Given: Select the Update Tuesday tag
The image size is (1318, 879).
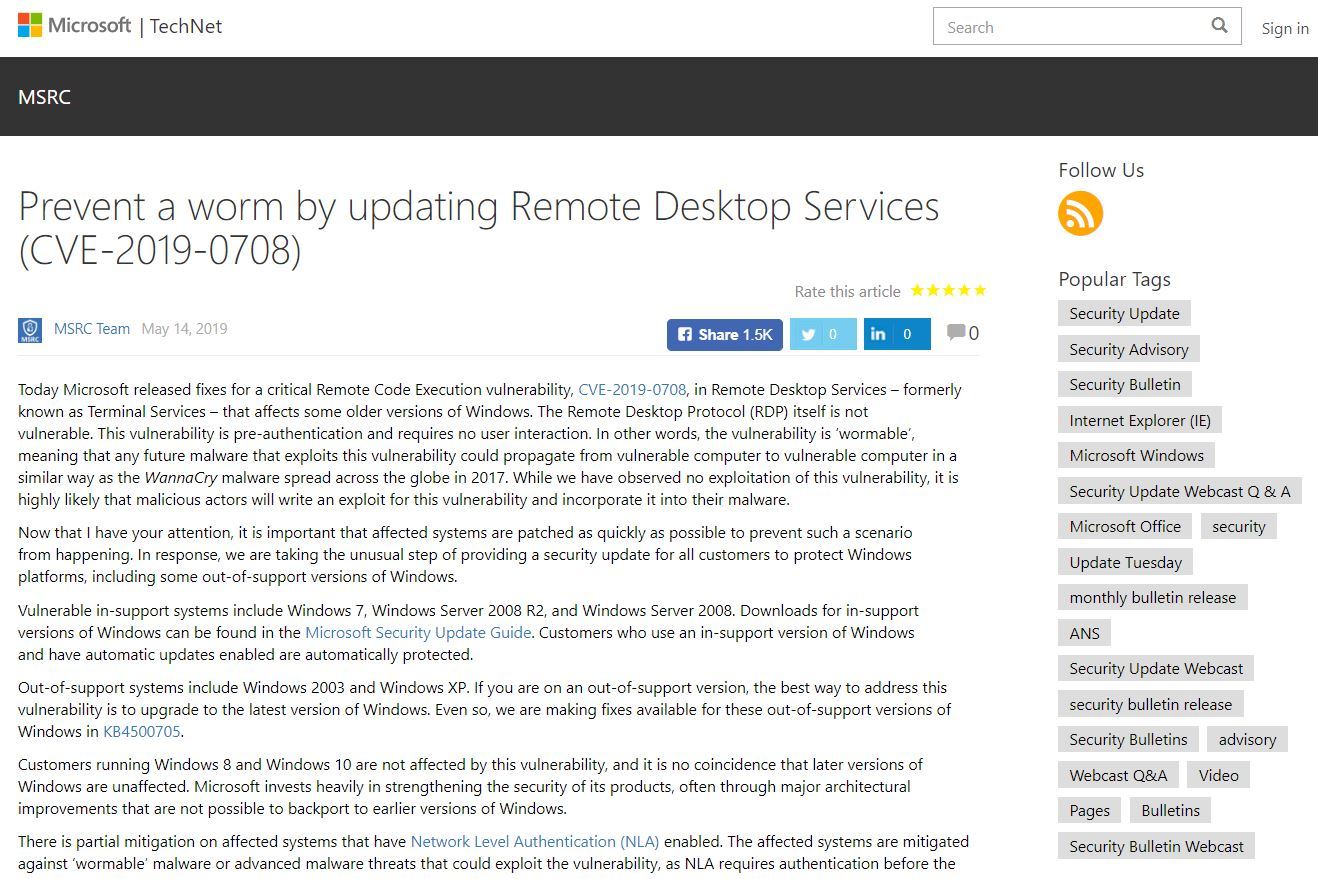Looking at the screenshot, I should [1126, 562].
